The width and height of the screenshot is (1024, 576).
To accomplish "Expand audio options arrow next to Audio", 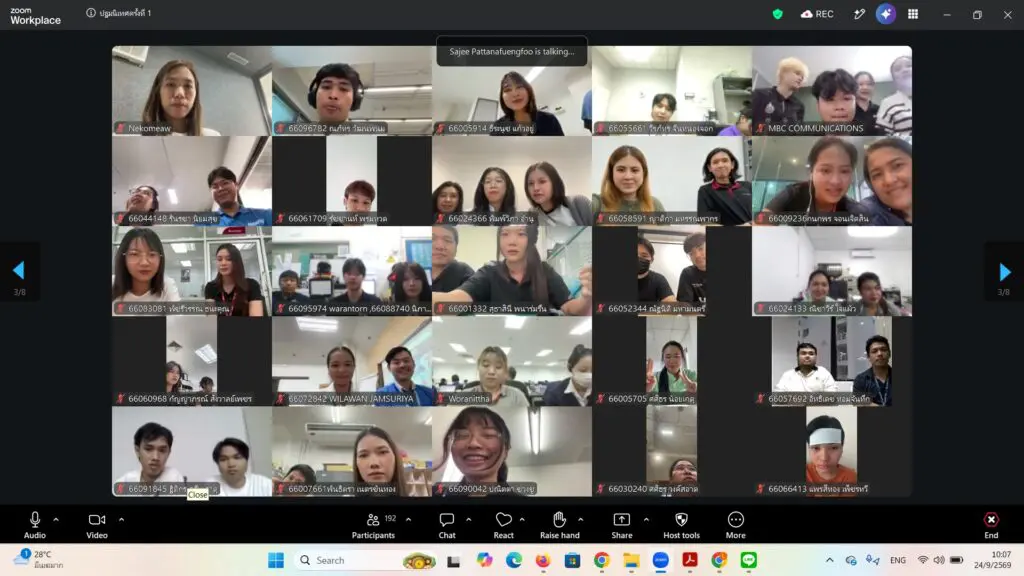I will click(x=56, y=520).
